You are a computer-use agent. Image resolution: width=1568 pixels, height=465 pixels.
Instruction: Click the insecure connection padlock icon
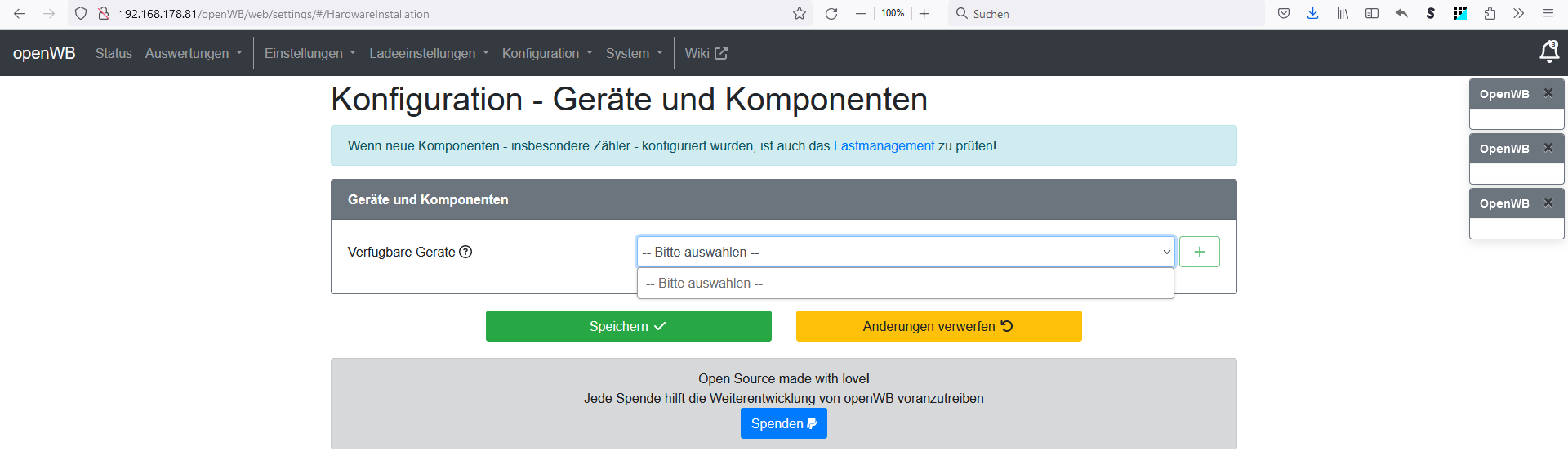104,14
